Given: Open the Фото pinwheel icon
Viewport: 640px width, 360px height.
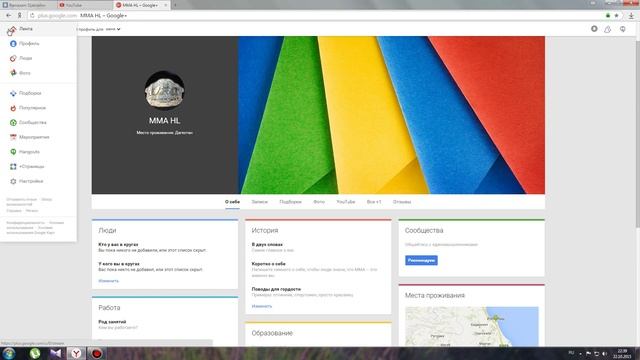Looking at the screenshot, I should tap(13, 73).
